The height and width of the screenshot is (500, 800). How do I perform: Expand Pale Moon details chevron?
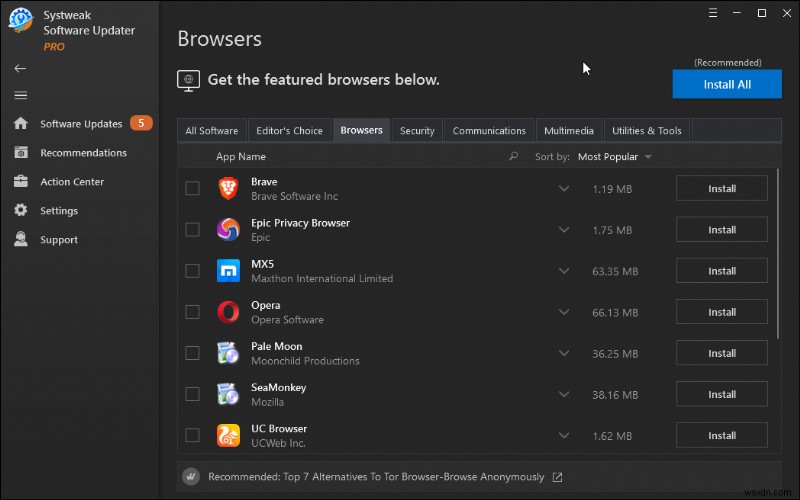coord(564,353)
